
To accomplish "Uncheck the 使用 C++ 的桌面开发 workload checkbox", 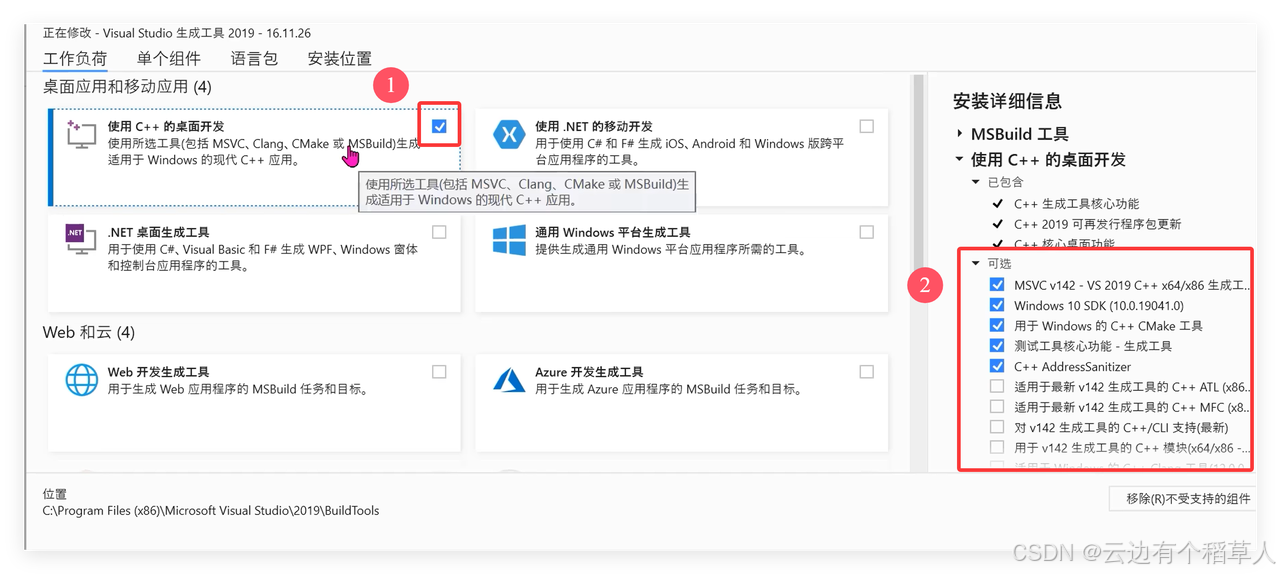I will [439, 126].
